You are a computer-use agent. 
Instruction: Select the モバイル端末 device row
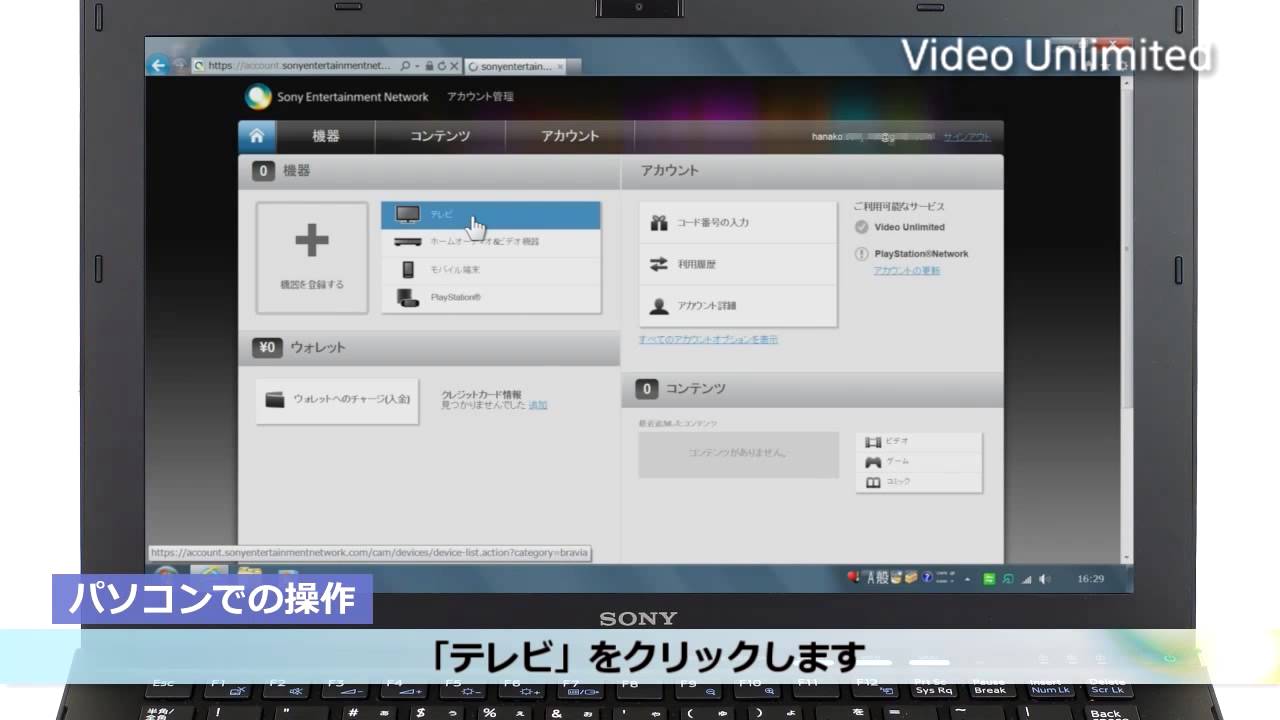[491, 270]
